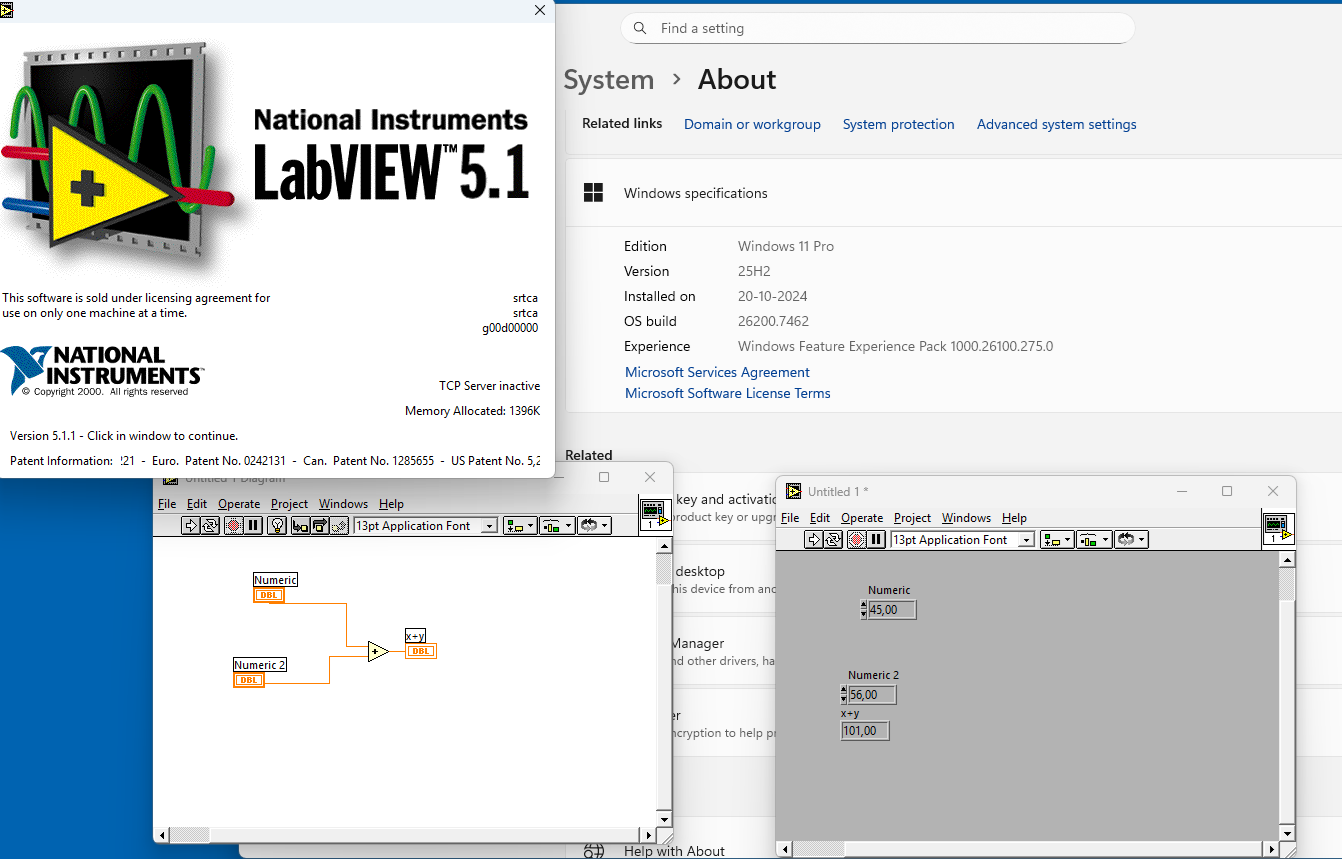Expand the Align Objects dropdown in front panel
This screenshot has height=859, width=1342.
pyautogui.click(x=1057, y=540)
